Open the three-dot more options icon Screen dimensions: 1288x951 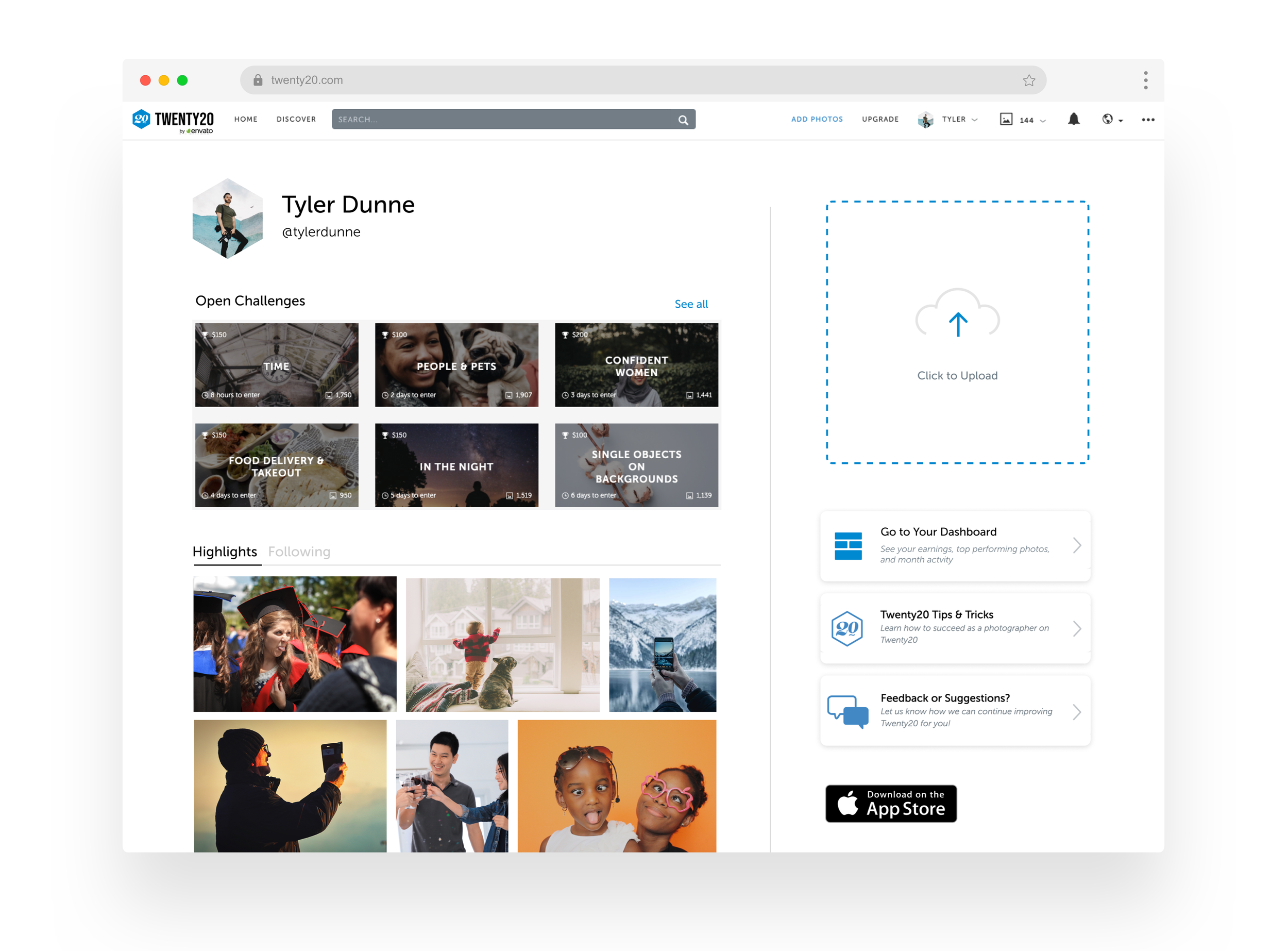pos(1148,120)
